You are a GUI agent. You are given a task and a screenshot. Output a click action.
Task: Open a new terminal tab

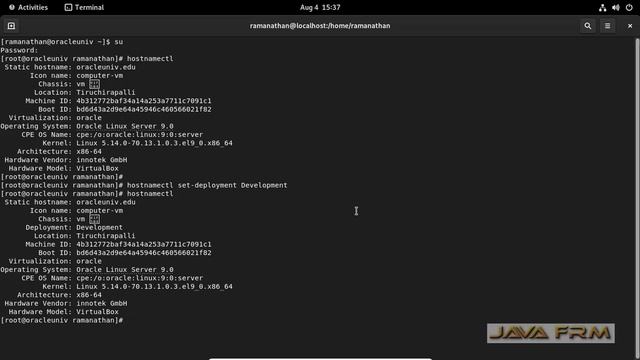pos(11,26)
